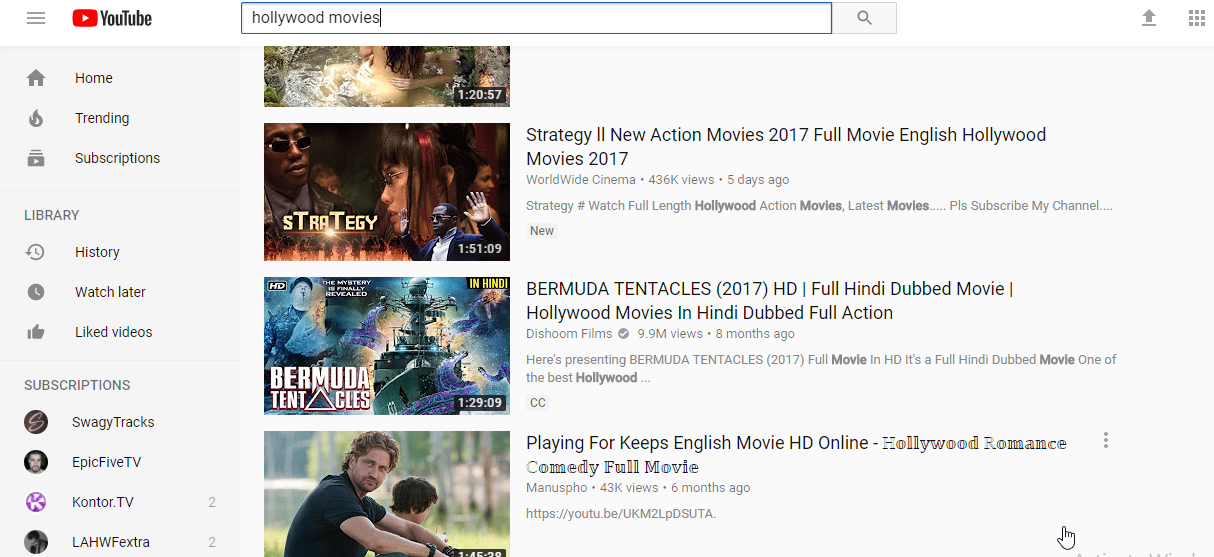The height and width of the screenshot is (557, 1214).
Task: Click the New badge under Strategy
Action: pos(542,231)
